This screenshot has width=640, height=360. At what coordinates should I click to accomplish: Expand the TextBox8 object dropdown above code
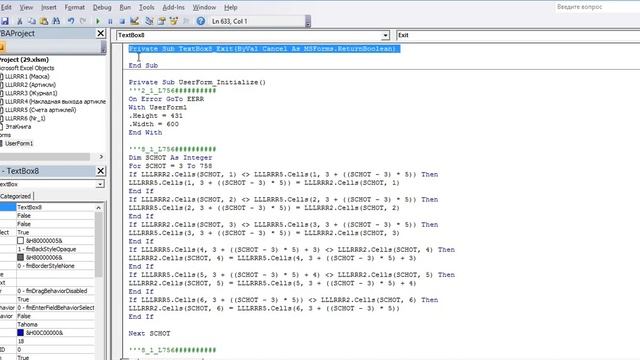click(x=385, y=36)
